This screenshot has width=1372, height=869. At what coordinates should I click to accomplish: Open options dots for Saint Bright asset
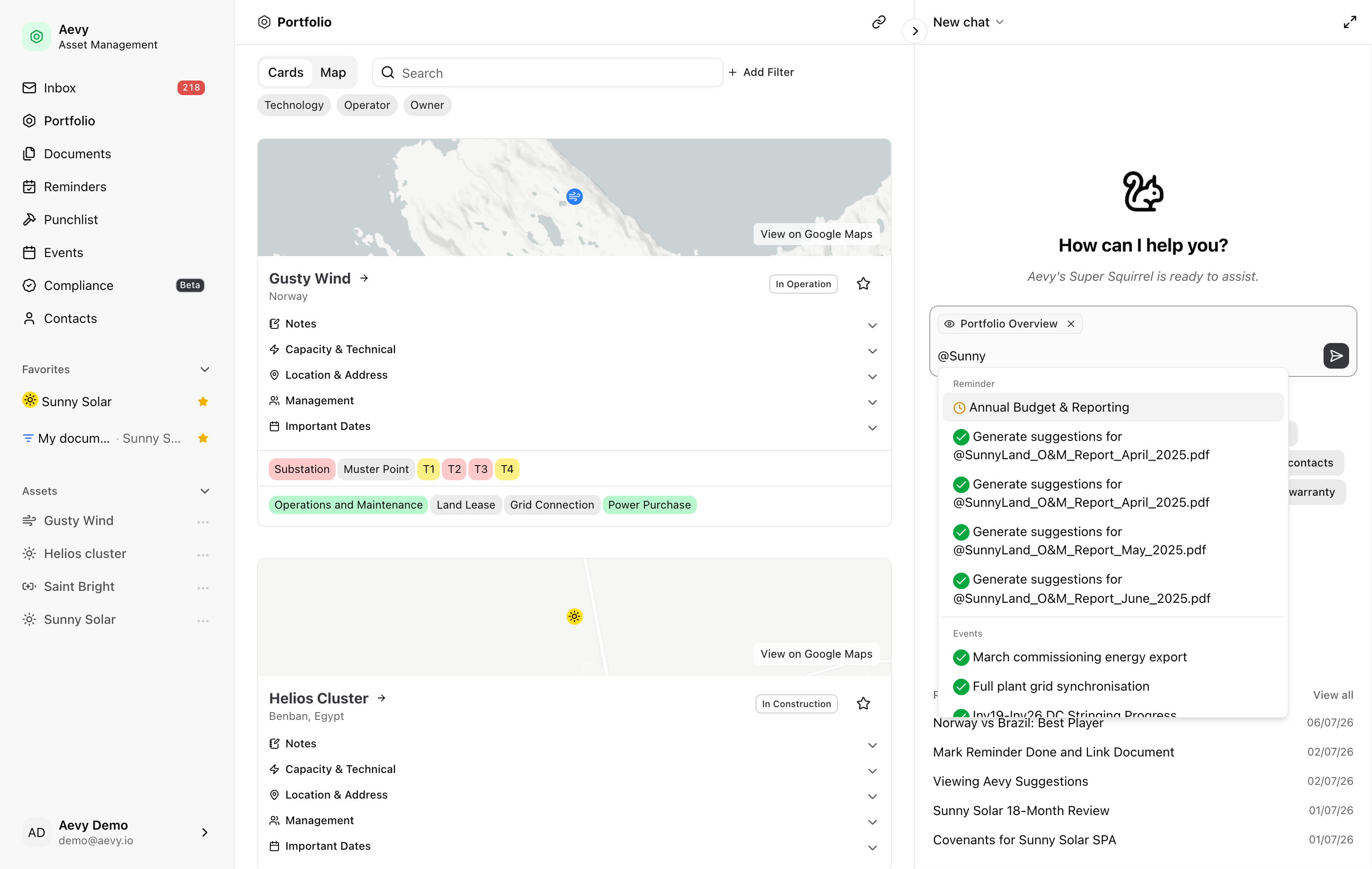203,588
